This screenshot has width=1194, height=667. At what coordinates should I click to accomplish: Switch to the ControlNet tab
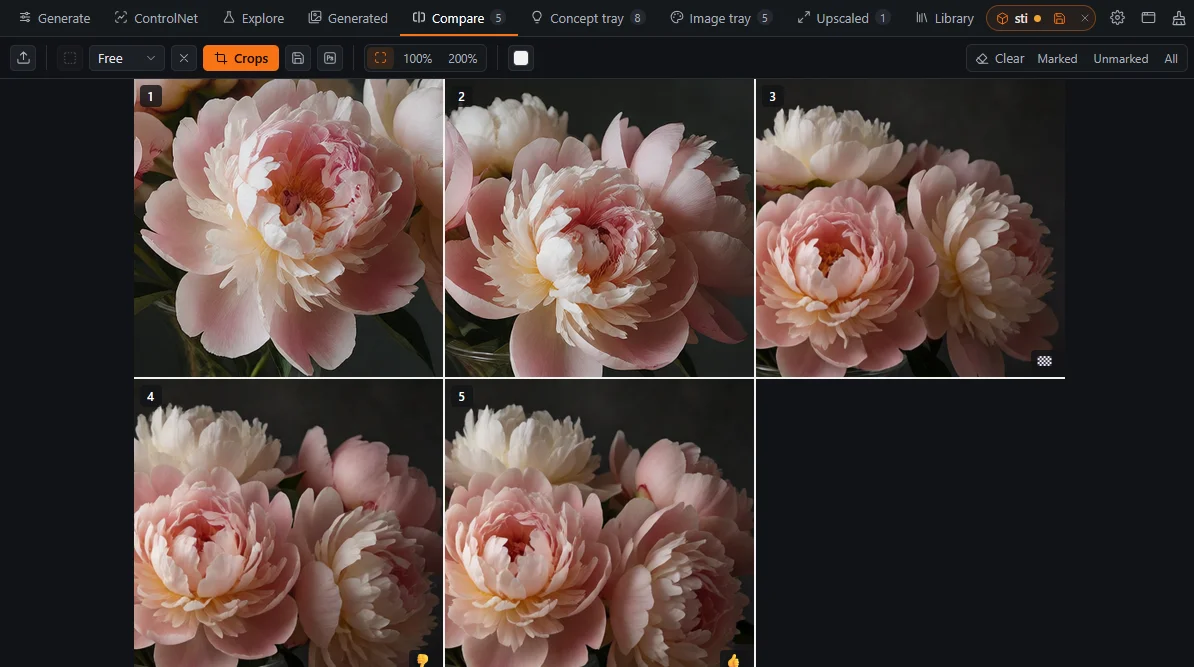[156, 18]
